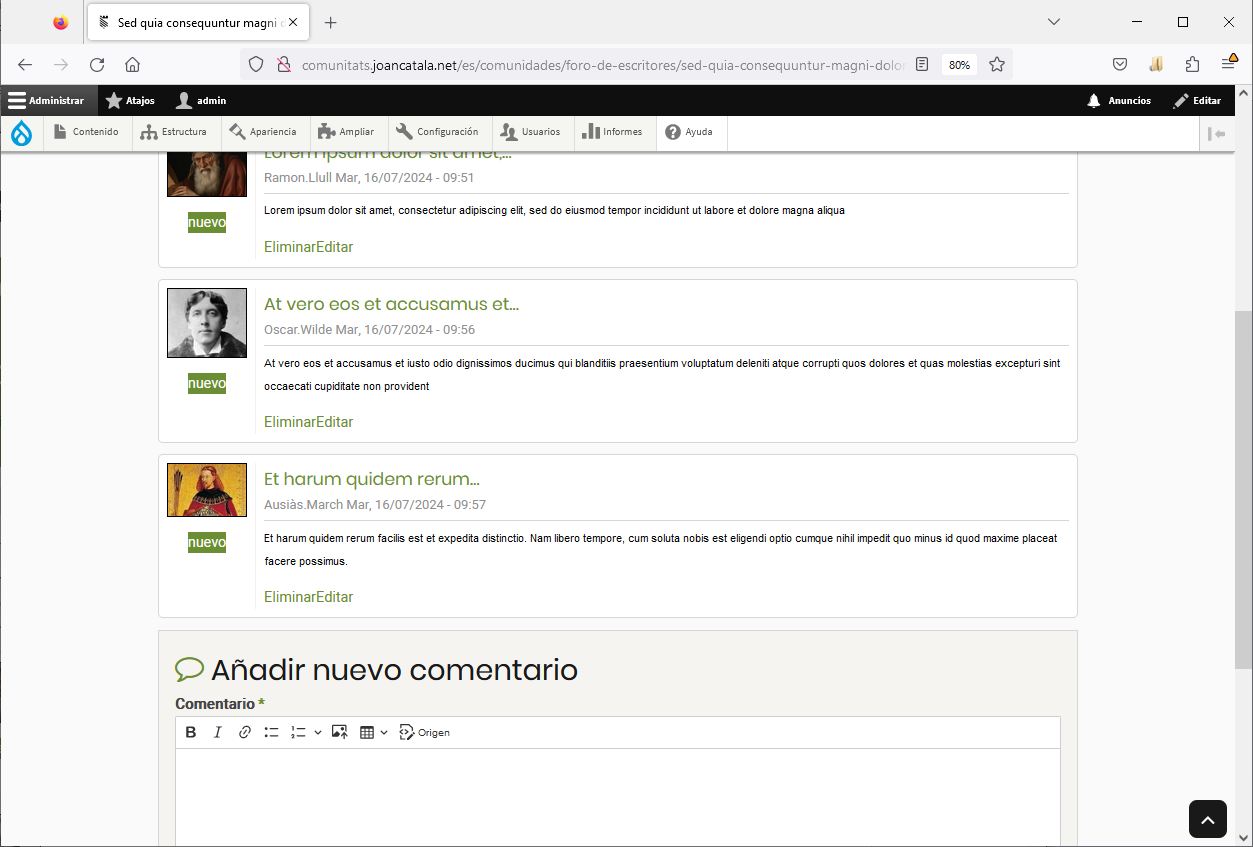Open the Usuarios admin menu
This screenshot has height=847, width=1253.
coord(531,132)
